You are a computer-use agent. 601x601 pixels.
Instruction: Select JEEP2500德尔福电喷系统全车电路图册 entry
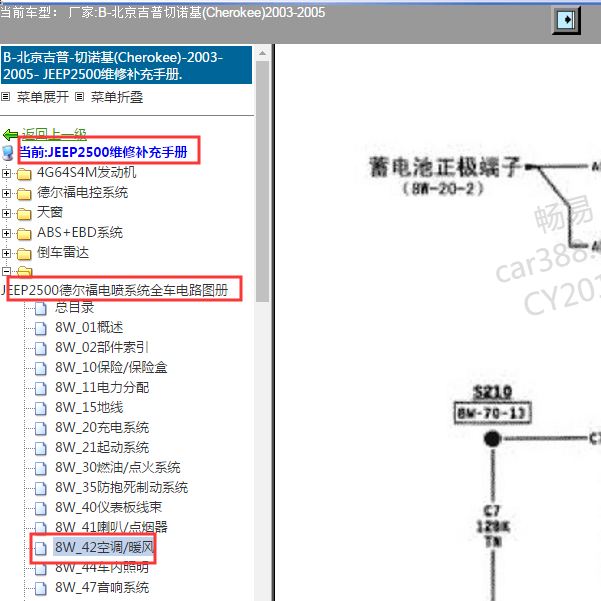point(115,290)
